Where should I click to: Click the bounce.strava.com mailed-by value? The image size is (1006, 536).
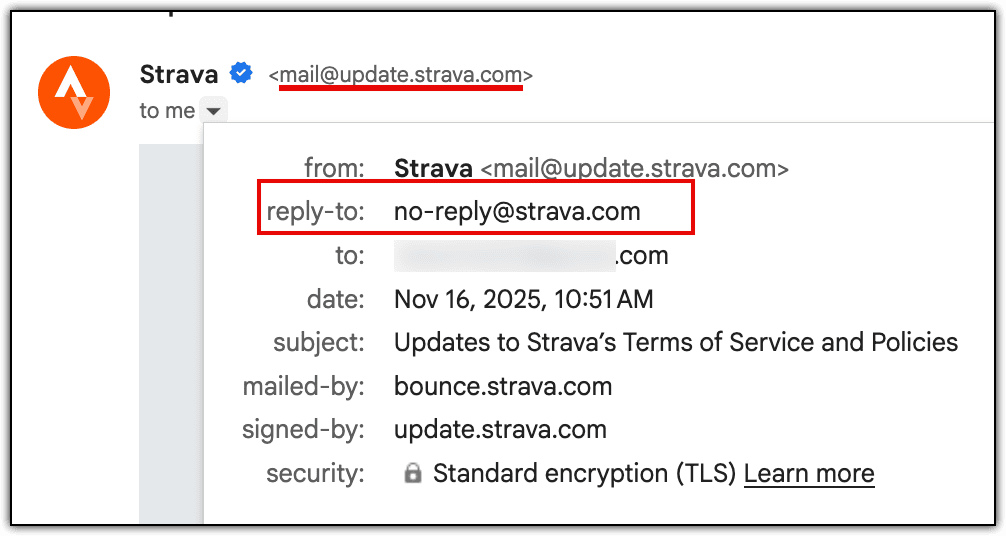tap(502, 386)
